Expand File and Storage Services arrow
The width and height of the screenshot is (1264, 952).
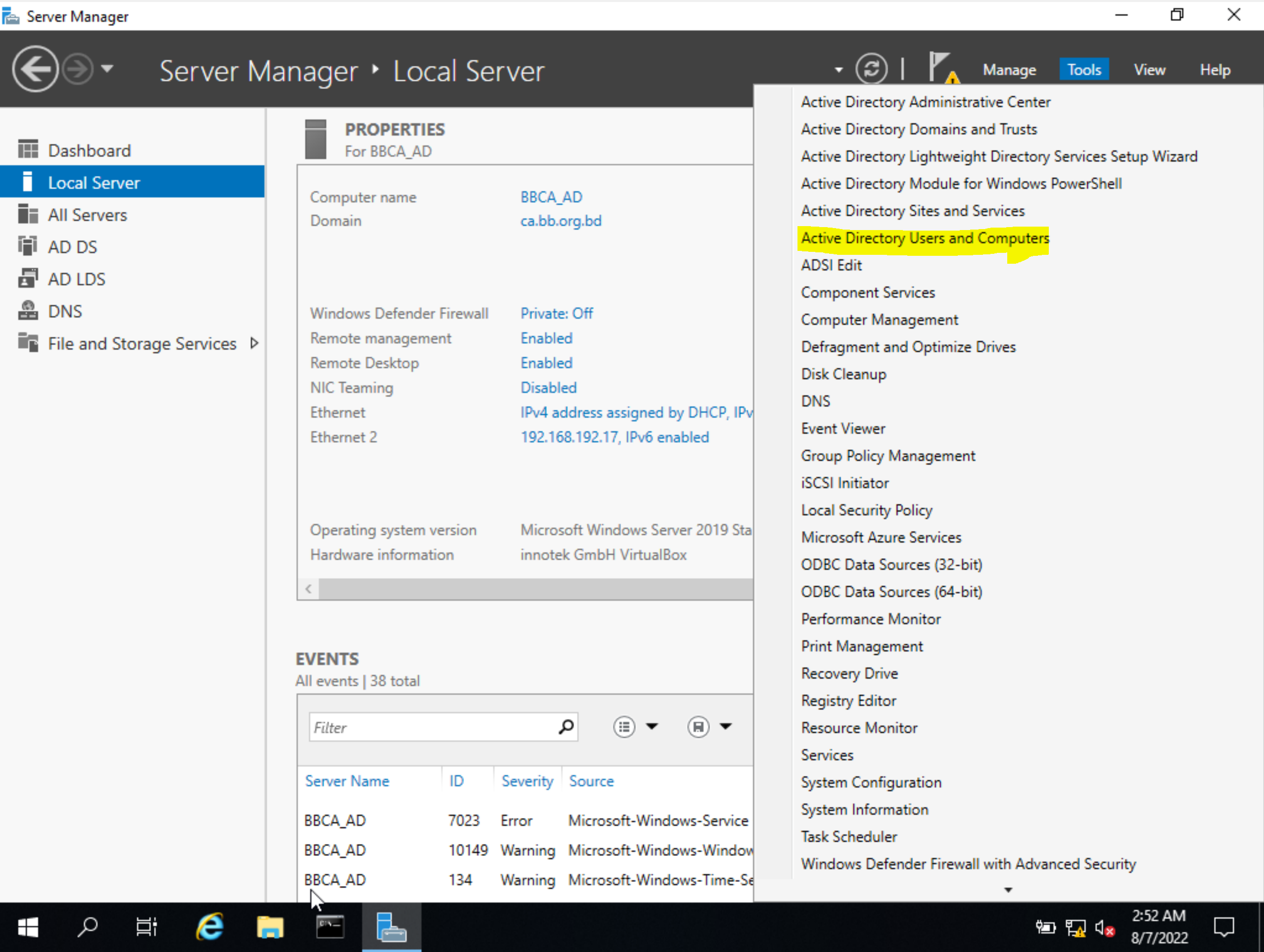click(254, 343)
